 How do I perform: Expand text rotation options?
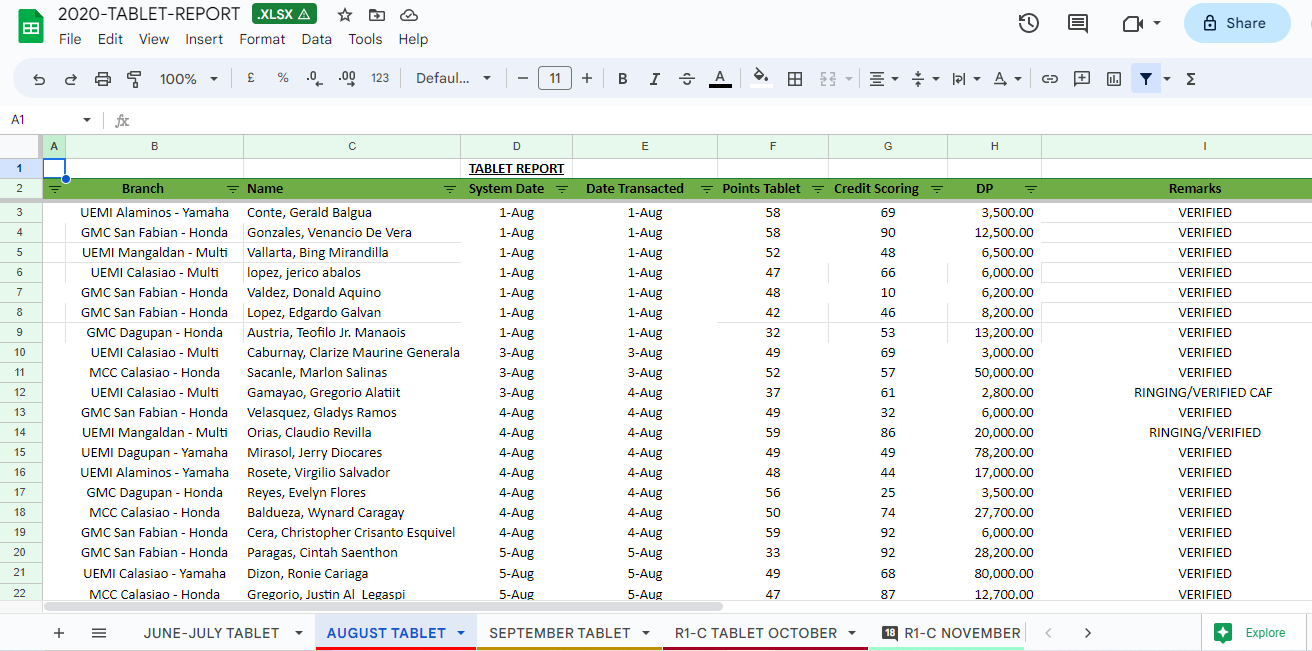[1007, 79]
